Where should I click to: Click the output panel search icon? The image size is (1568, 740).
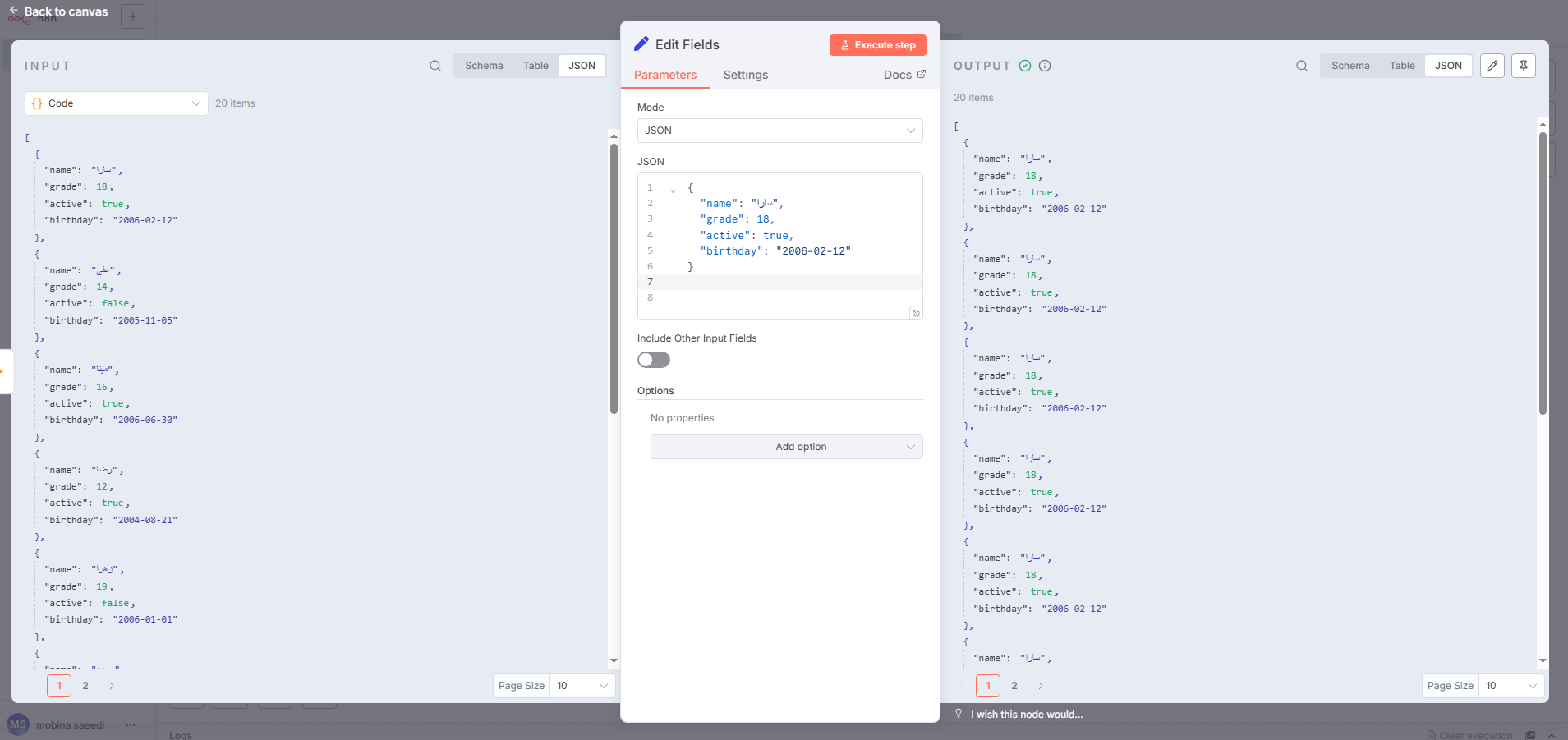(x=1302, y=66)
